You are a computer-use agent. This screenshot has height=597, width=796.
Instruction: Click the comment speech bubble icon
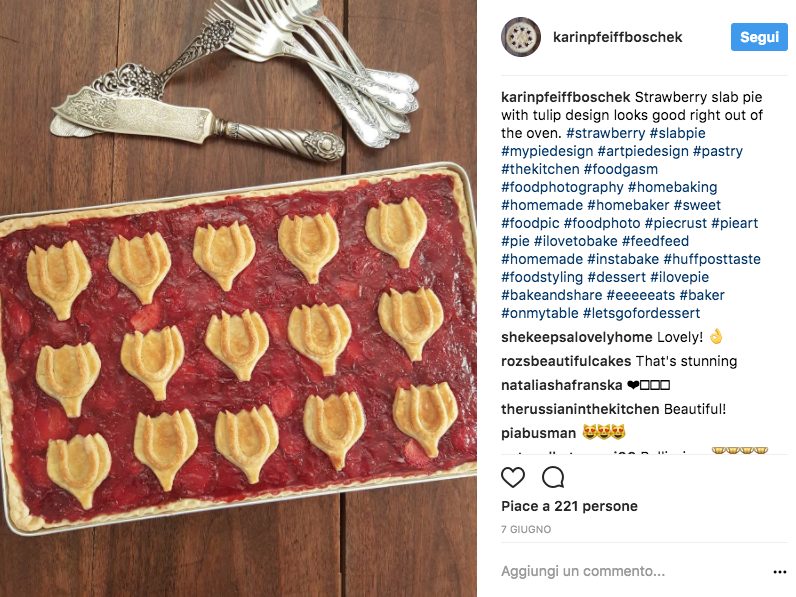tap(553, 478)
